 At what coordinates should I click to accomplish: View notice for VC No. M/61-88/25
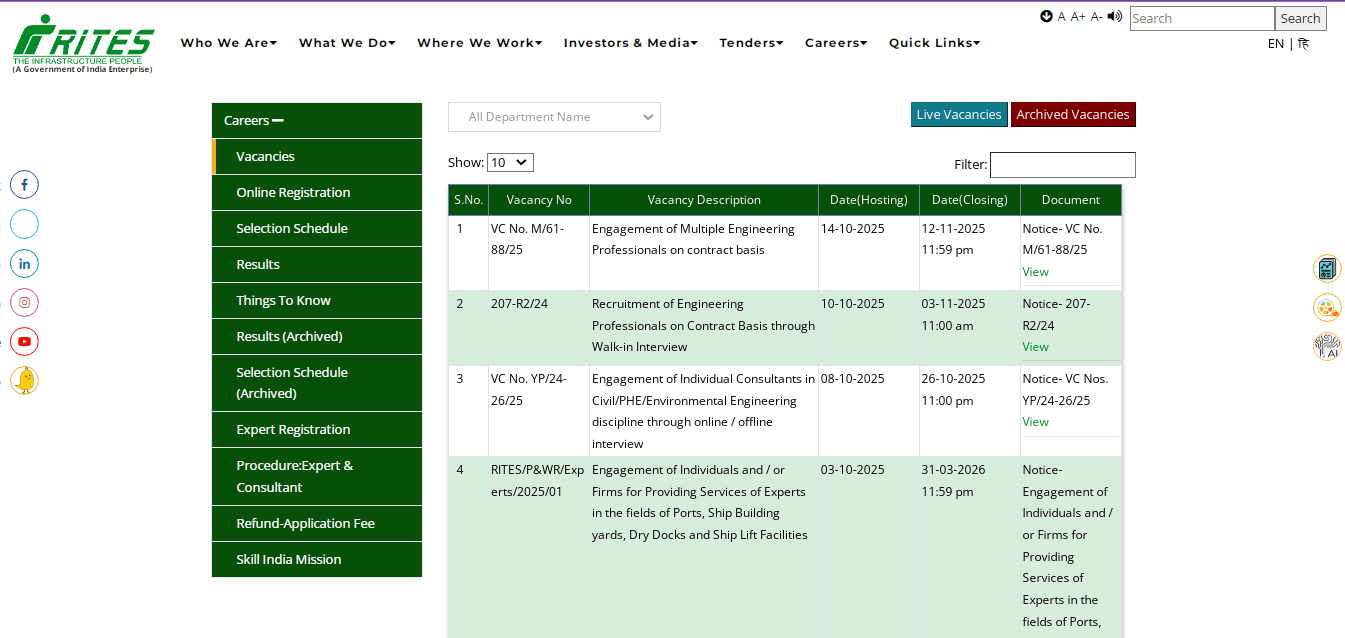(1035, 272)
